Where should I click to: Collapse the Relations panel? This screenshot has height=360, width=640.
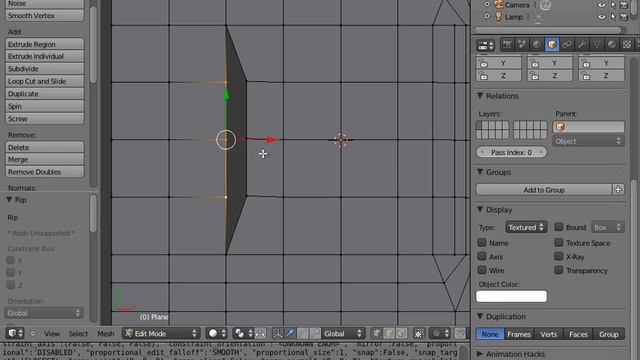pos(480,96)
